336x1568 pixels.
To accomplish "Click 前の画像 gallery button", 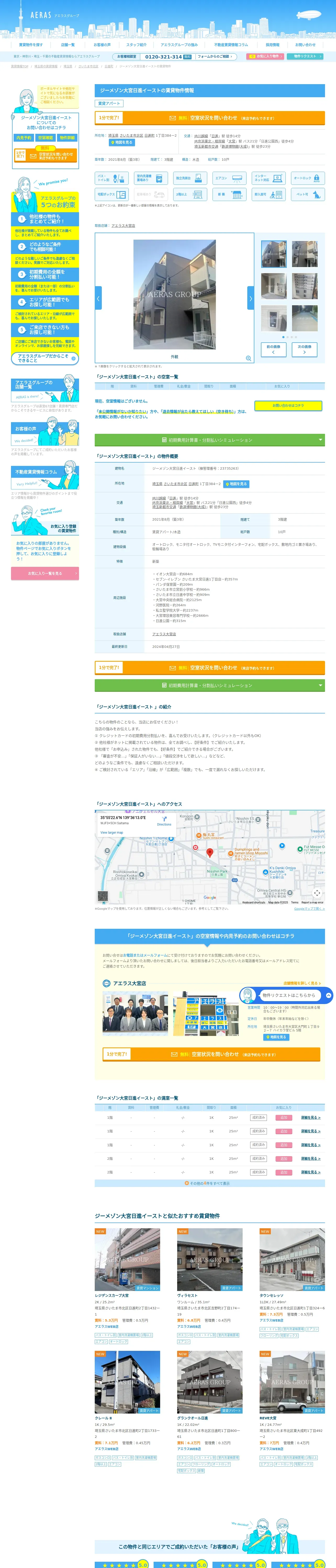I will coord(273,349).
